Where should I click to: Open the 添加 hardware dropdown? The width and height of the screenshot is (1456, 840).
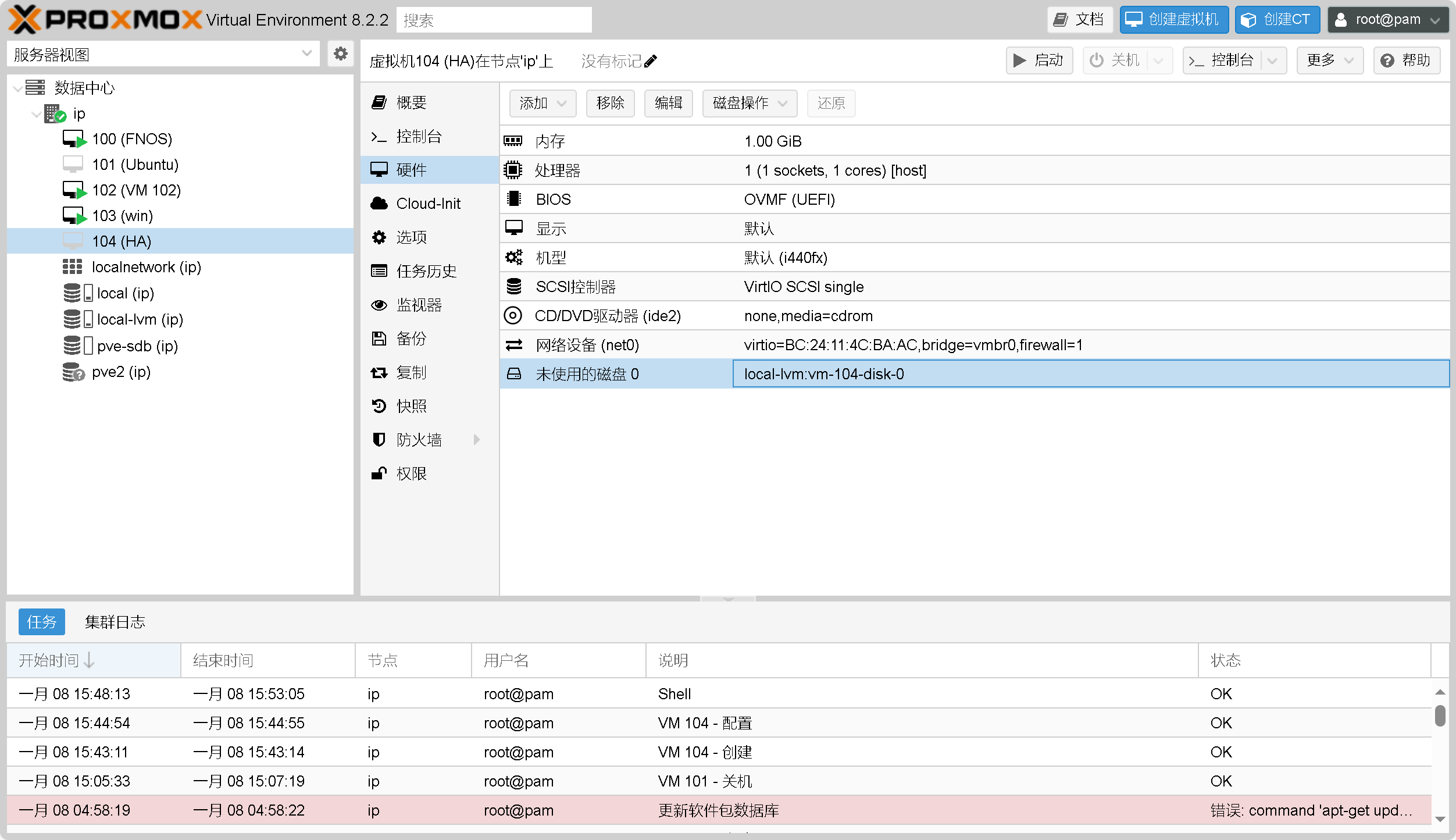543,103
